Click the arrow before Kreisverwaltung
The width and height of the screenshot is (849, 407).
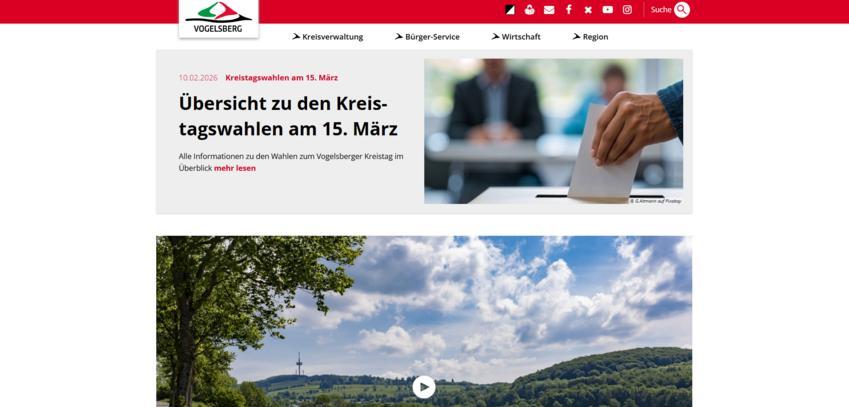[296, 36]
